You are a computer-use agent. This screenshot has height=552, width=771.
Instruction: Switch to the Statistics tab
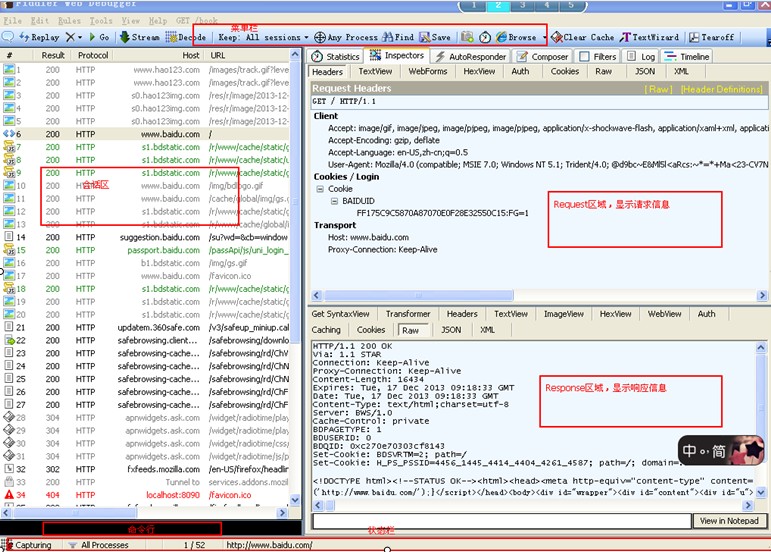coord(335,57)
